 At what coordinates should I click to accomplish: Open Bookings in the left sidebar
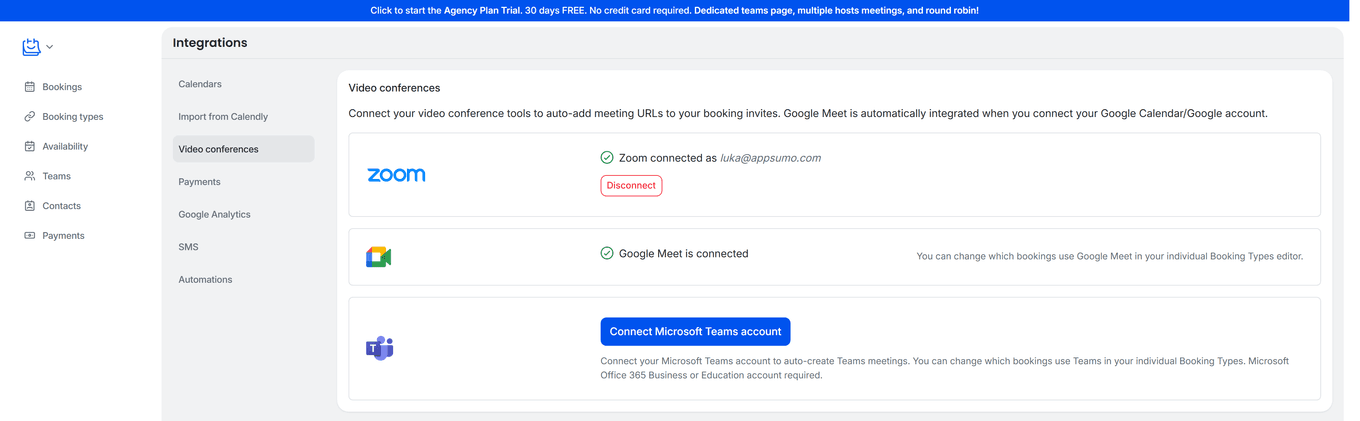coord(62,87)
